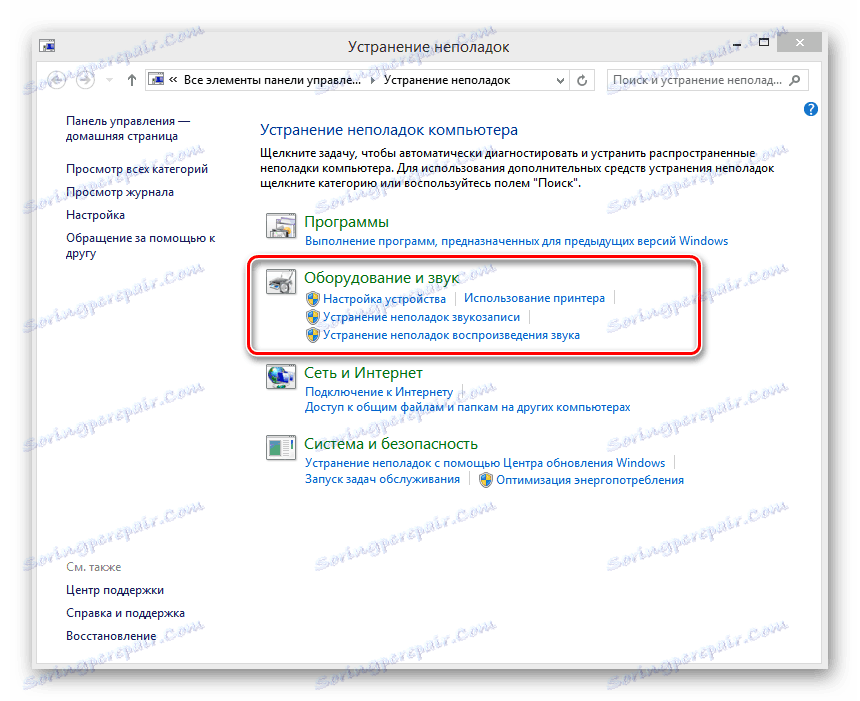Click the Программы category icon
This screenshot has width=860, height=701.
[281, 226]
